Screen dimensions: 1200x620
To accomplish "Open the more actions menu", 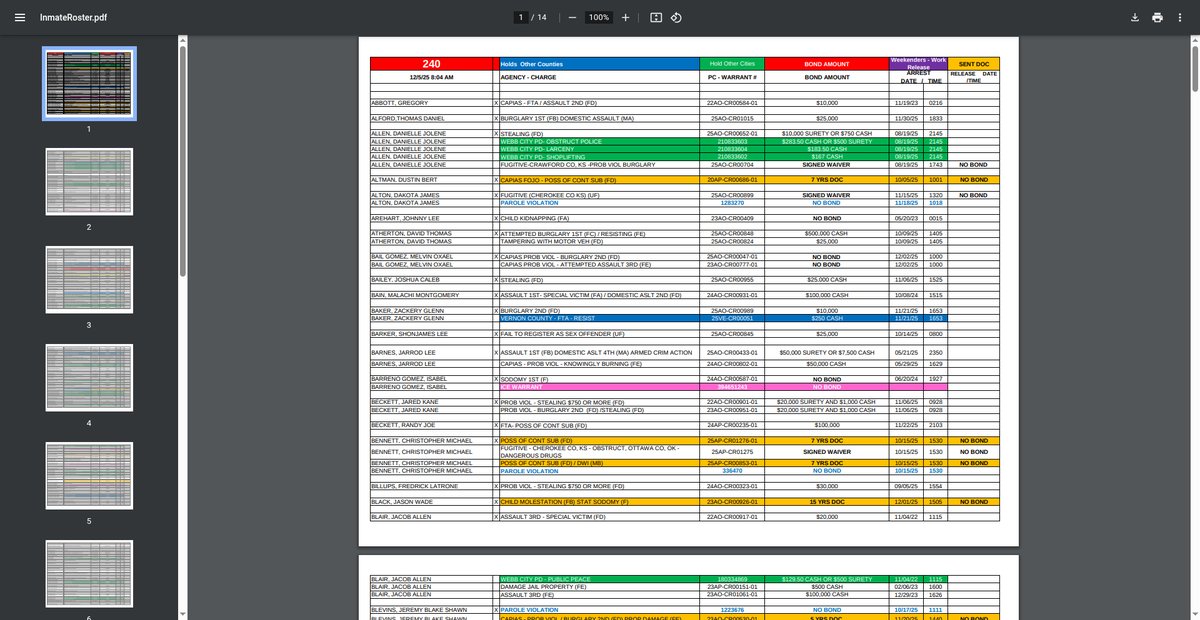I will 1180,18.
